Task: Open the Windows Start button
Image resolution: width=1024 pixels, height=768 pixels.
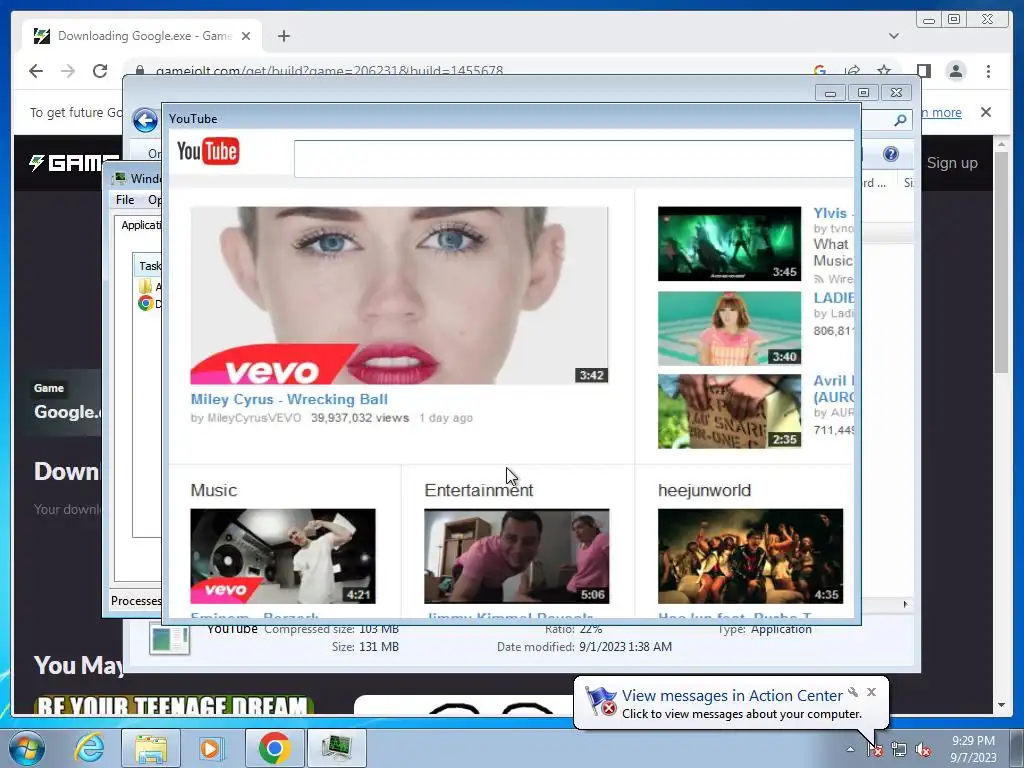Action: point(26,748)
